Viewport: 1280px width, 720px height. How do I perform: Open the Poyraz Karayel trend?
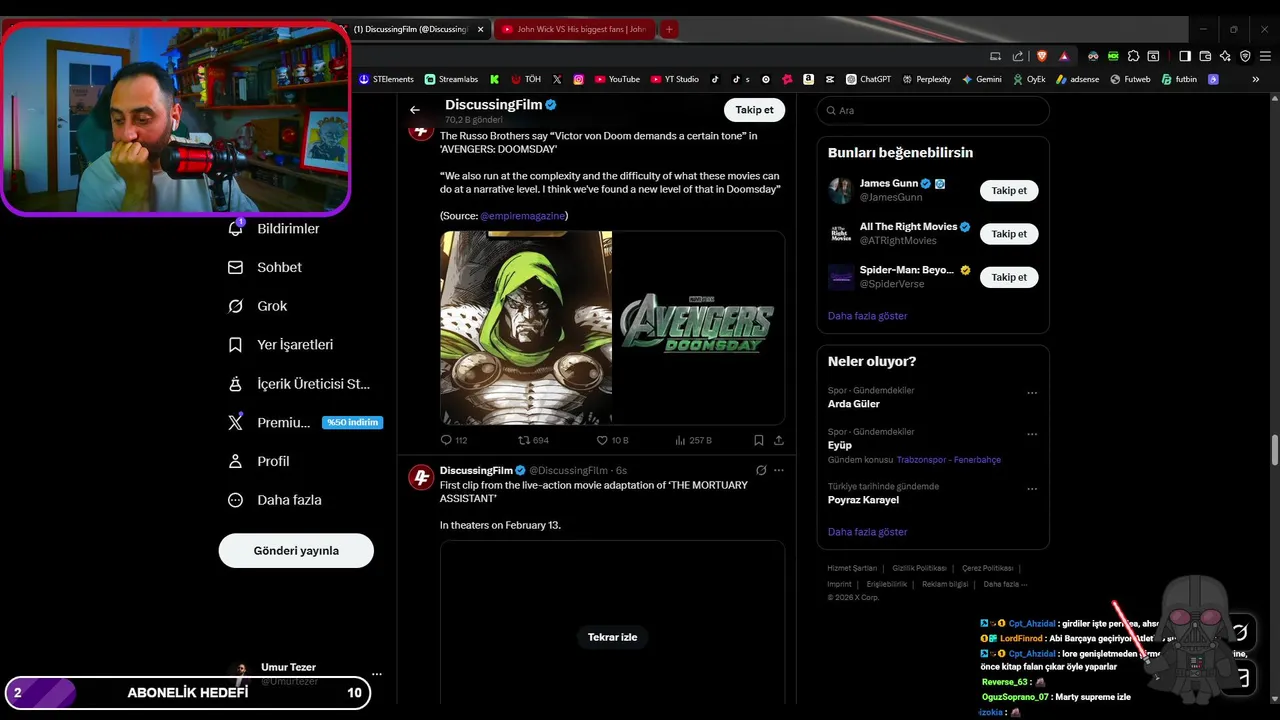pos(863,500)
